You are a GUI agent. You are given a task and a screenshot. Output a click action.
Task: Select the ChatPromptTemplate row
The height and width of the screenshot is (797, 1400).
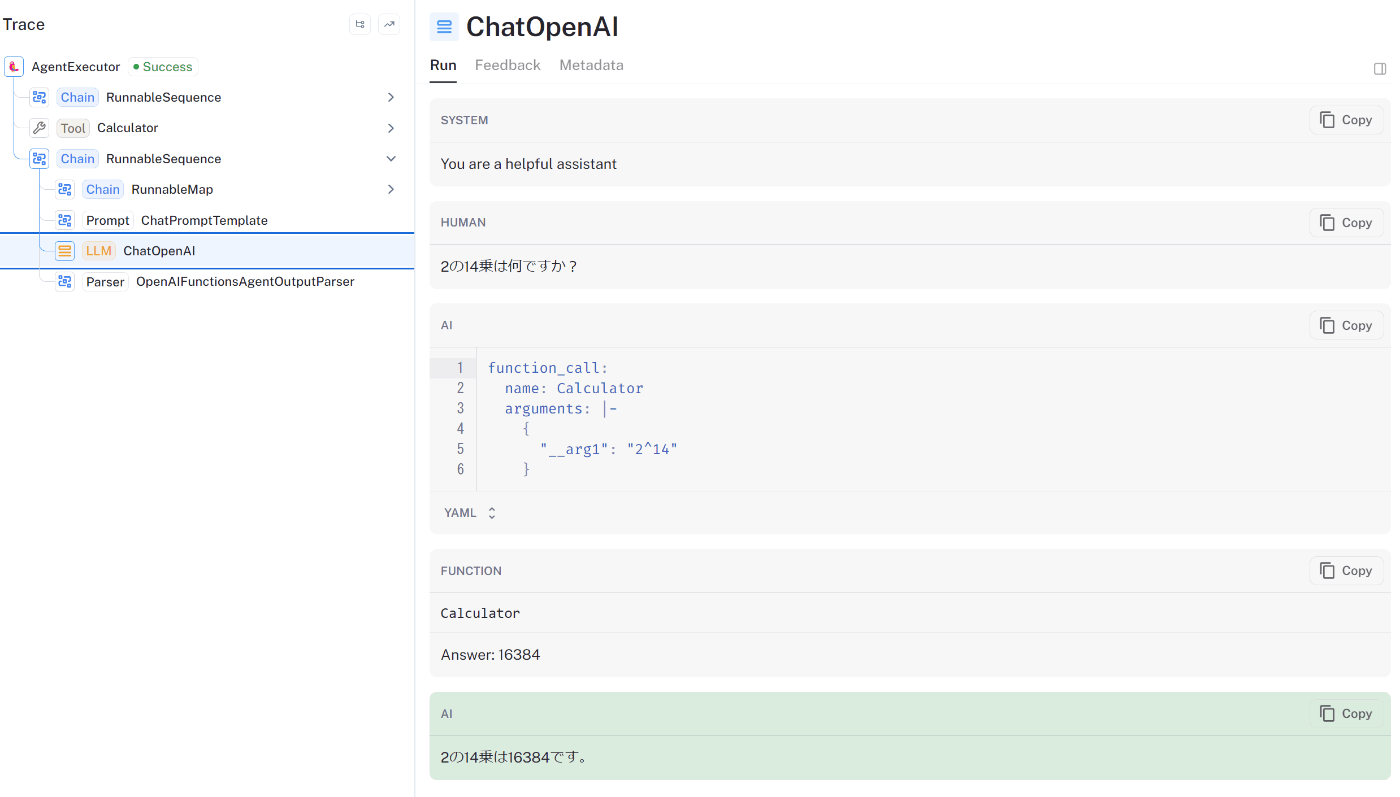[207, 220]
